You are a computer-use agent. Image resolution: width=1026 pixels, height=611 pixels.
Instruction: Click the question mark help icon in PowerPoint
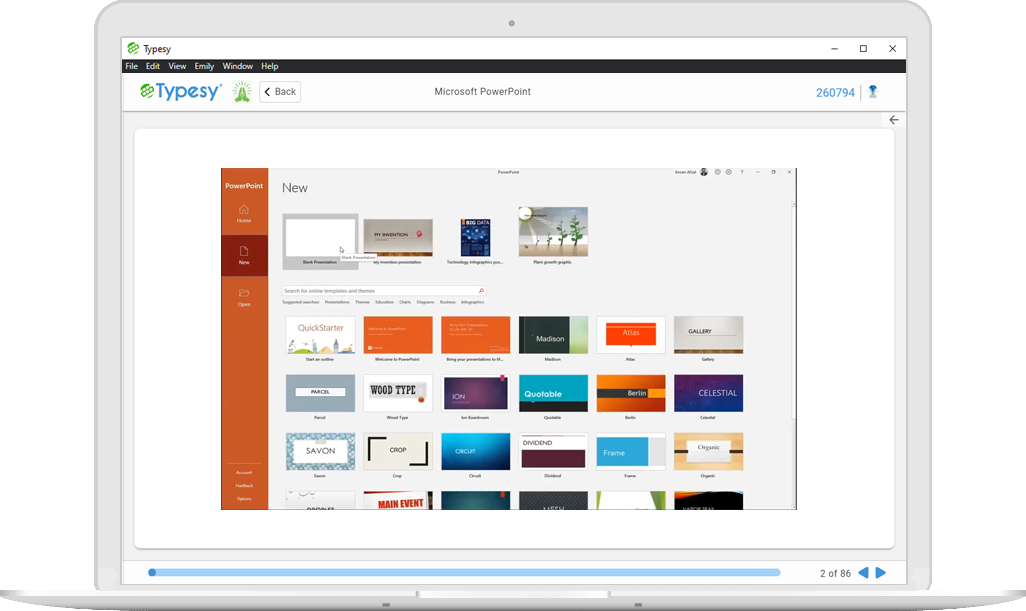pyautogui.click(x=741, y=172)
